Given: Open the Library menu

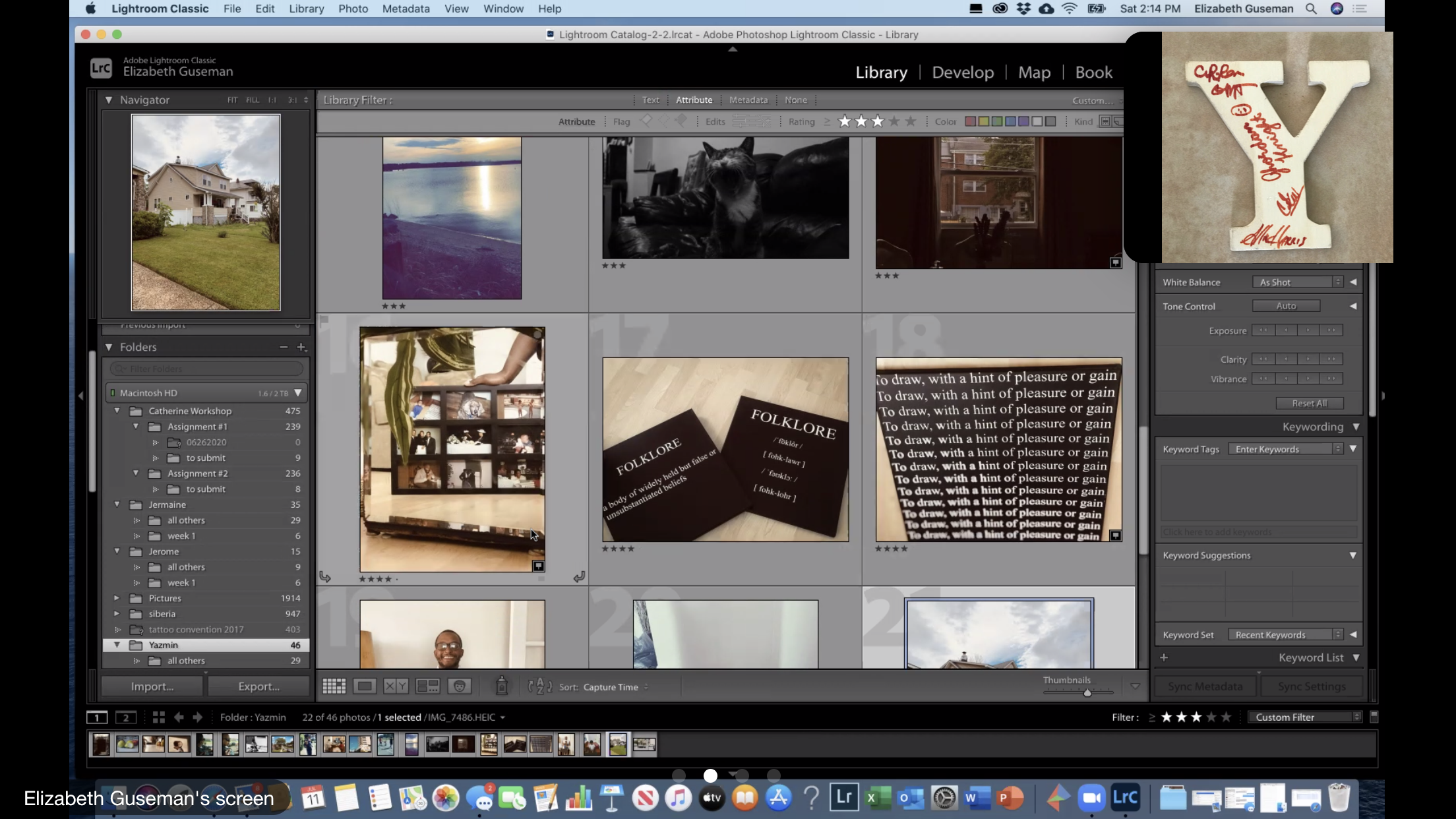Looking at the screenshot, I should [306, 9].
